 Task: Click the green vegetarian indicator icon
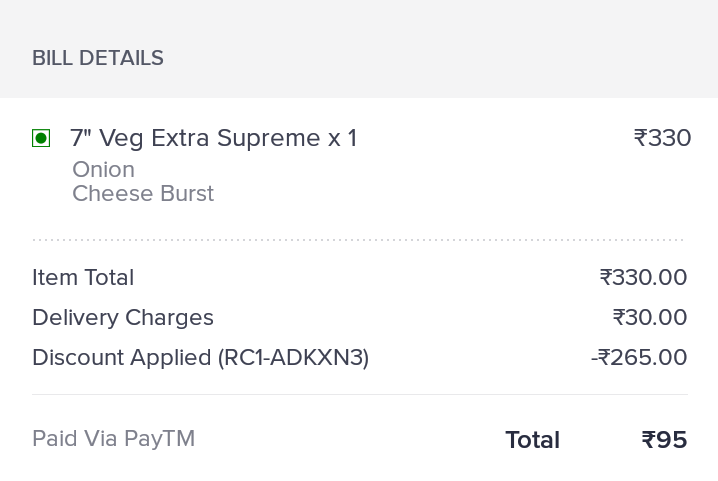41,138
